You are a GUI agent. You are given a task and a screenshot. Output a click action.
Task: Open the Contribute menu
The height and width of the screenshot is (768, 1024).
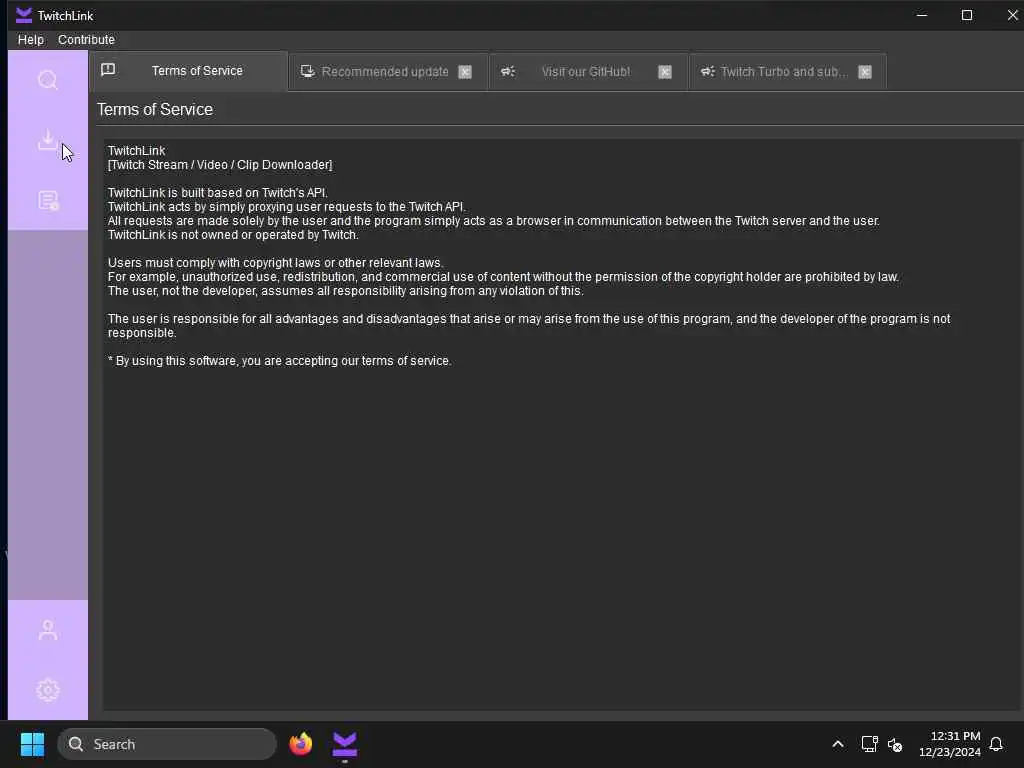point(86,40)
